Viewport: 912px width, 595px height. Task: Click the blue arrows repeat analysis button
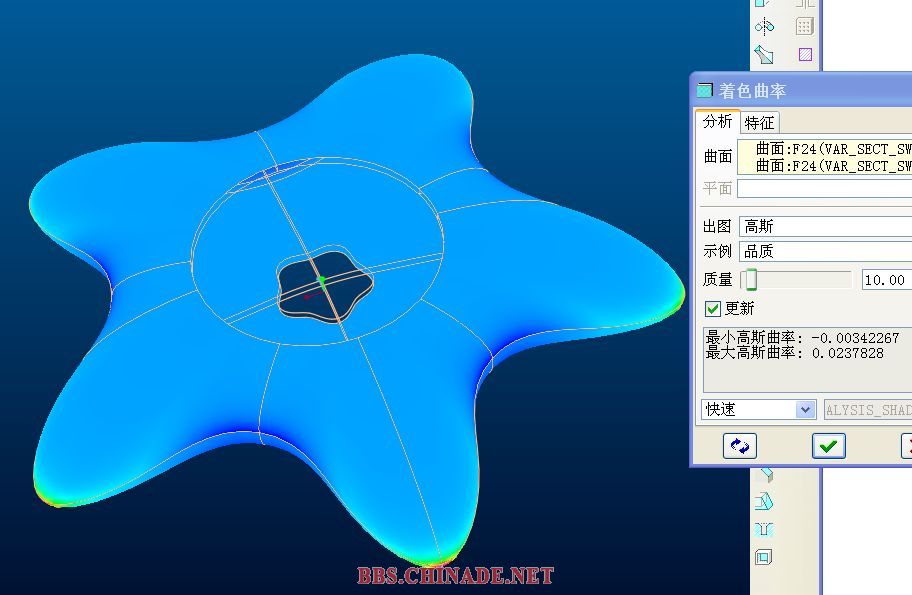click(740, 446)
